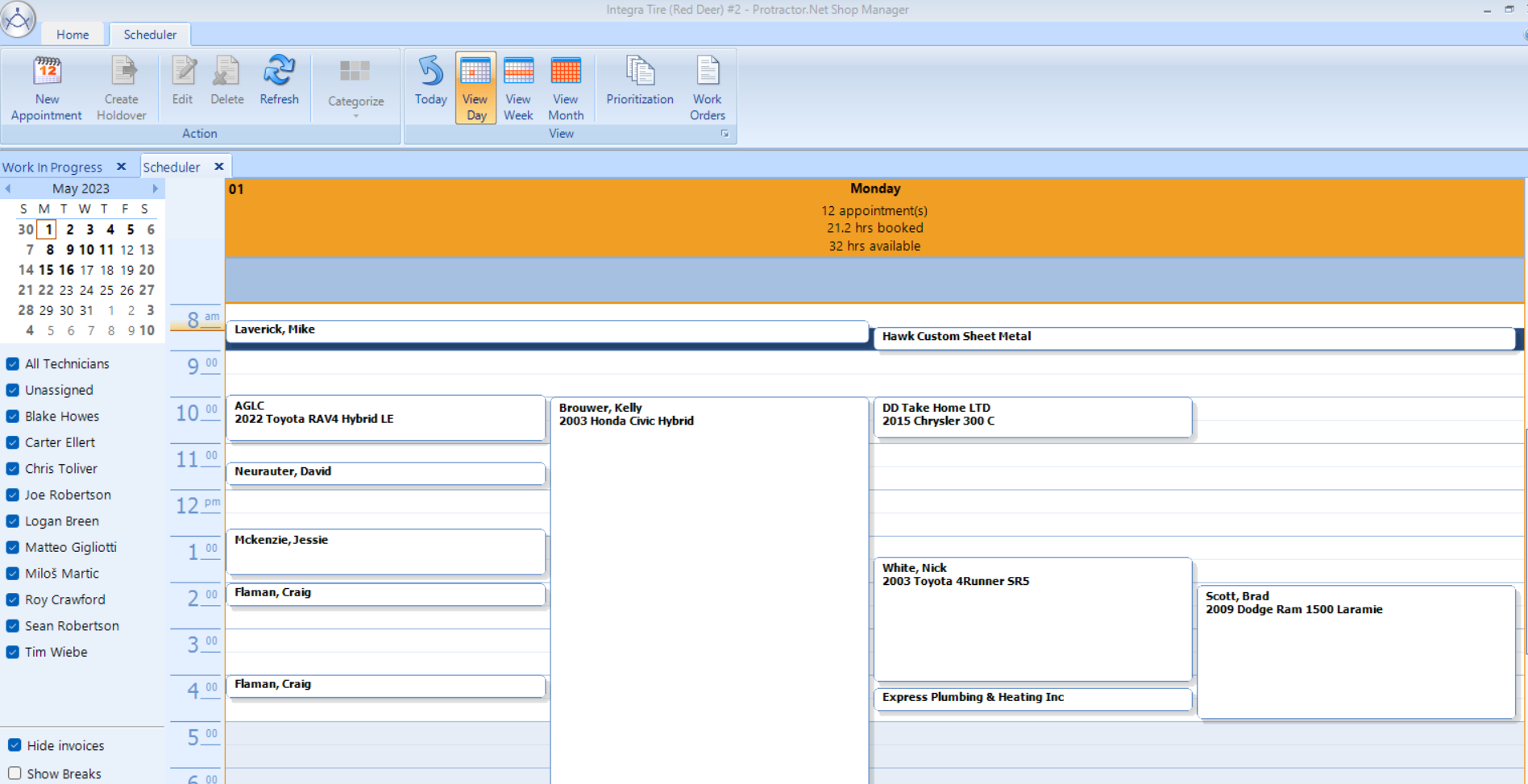Open the Scheduler ribbon tab
1528x784 pixels.
tap(150, 35)
